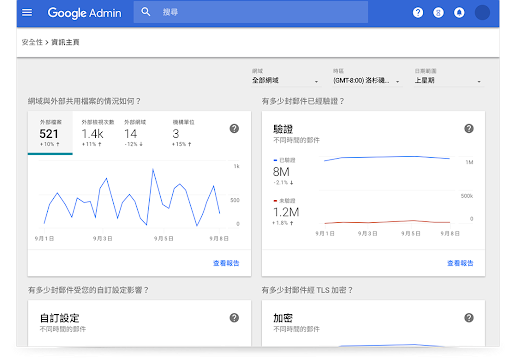
Task: Select the 外部檔案 521 metric tab
Action: 50,133
